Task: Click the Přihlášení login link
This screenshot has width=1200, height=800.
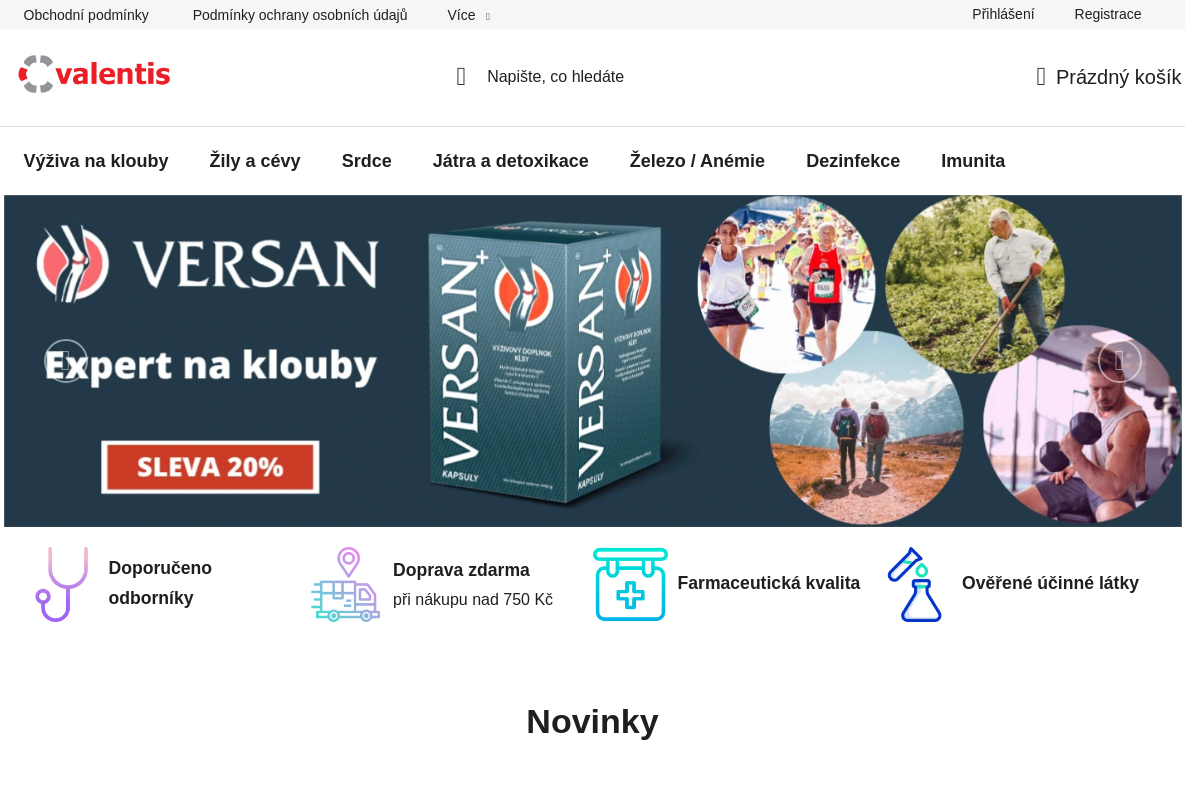Action: coord(1003,14)
